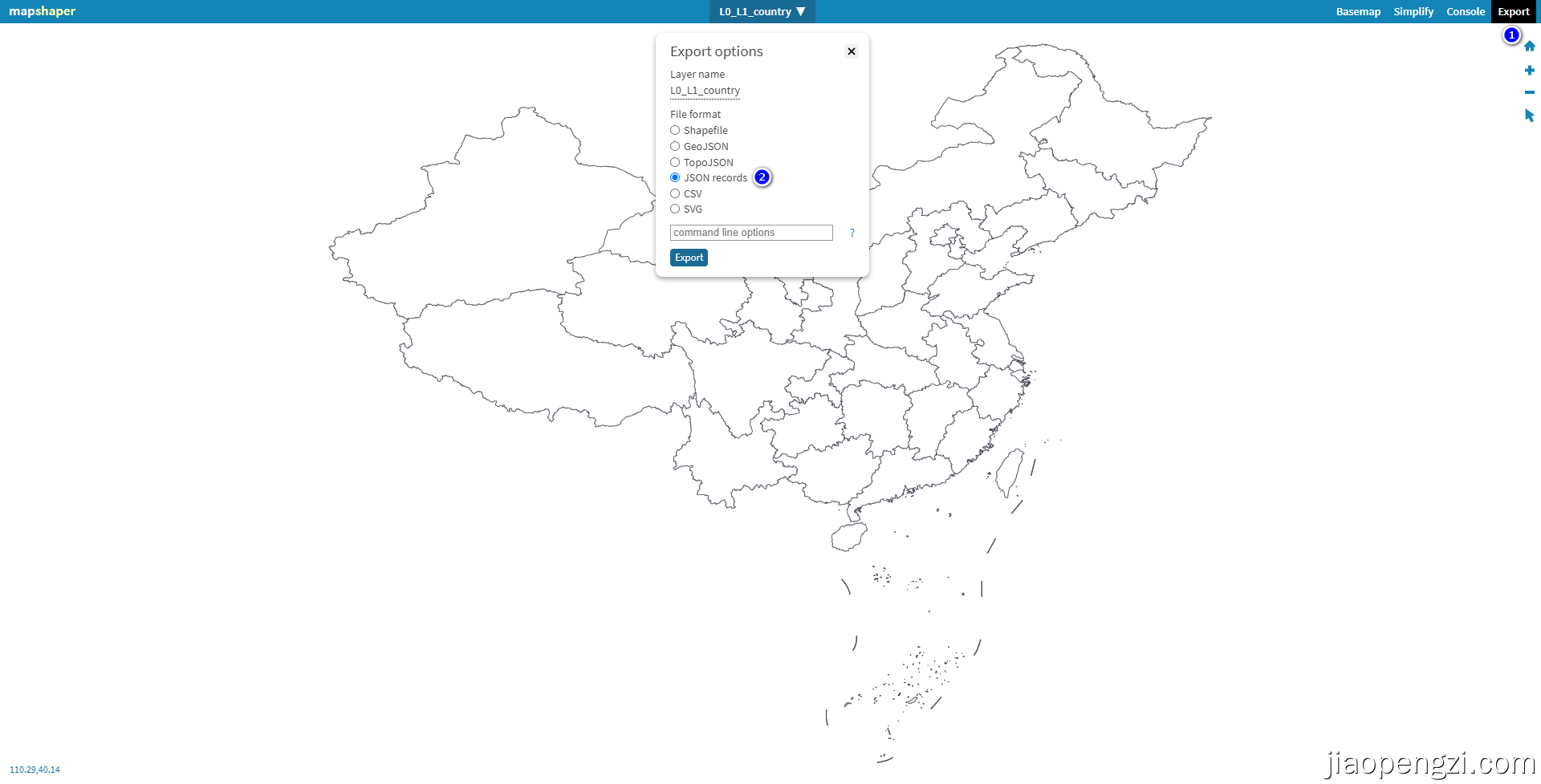Select the JSON records option
This screenshot has height=784, width=1541.
(x=675, y=177)
